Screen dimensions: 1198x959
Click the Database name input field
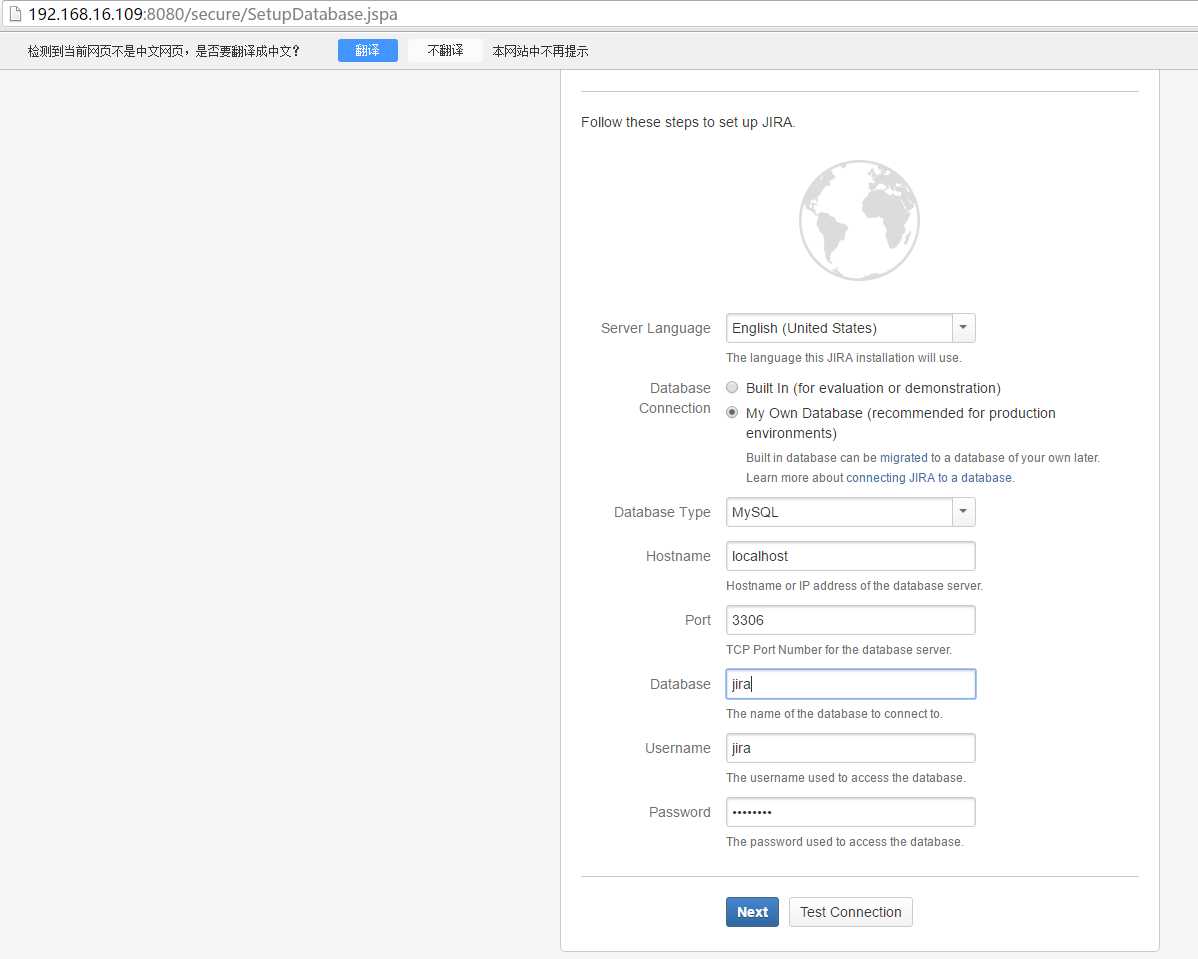[850, 684]
